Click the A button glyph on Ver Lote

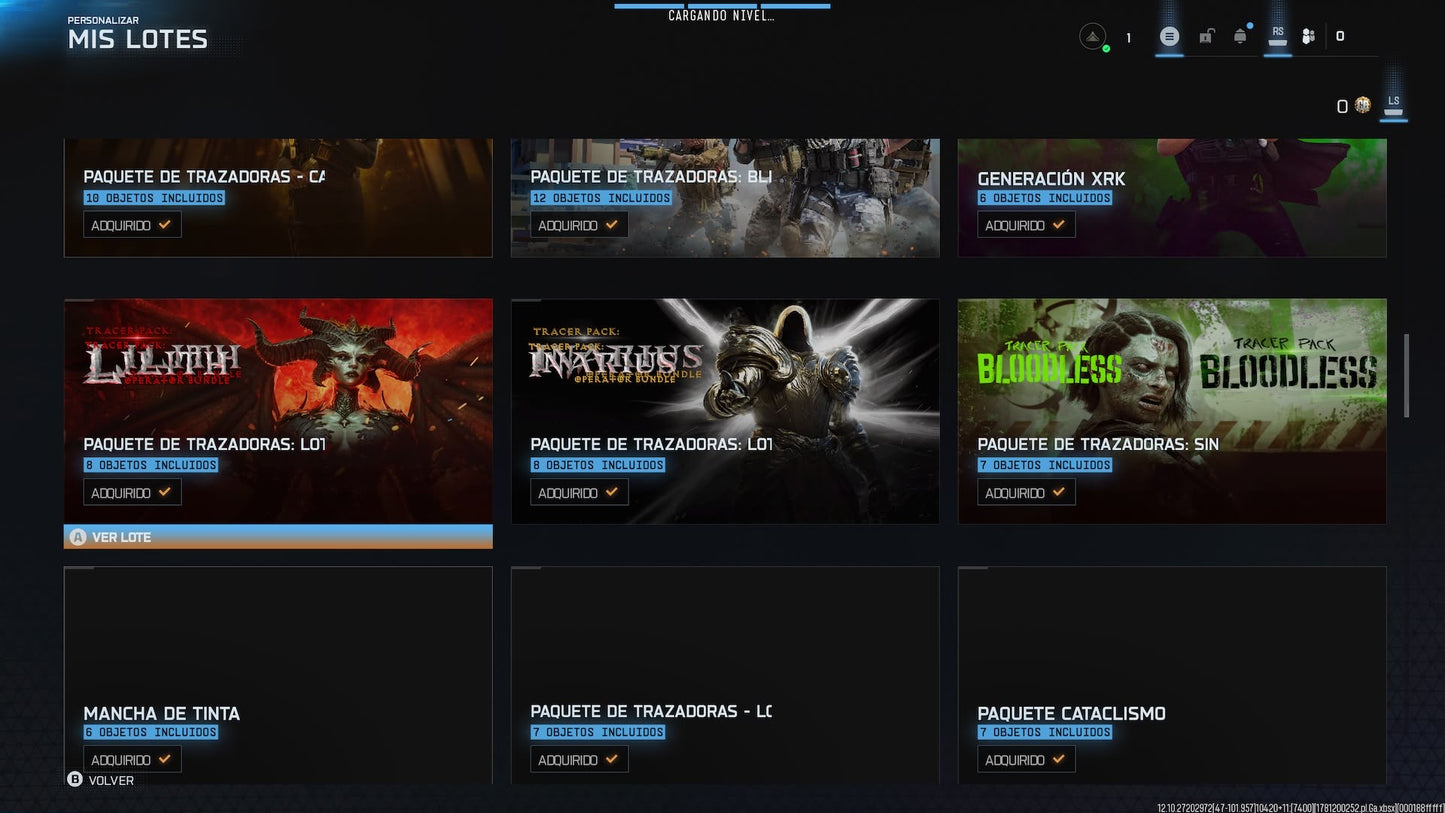[x=78, y=537]
